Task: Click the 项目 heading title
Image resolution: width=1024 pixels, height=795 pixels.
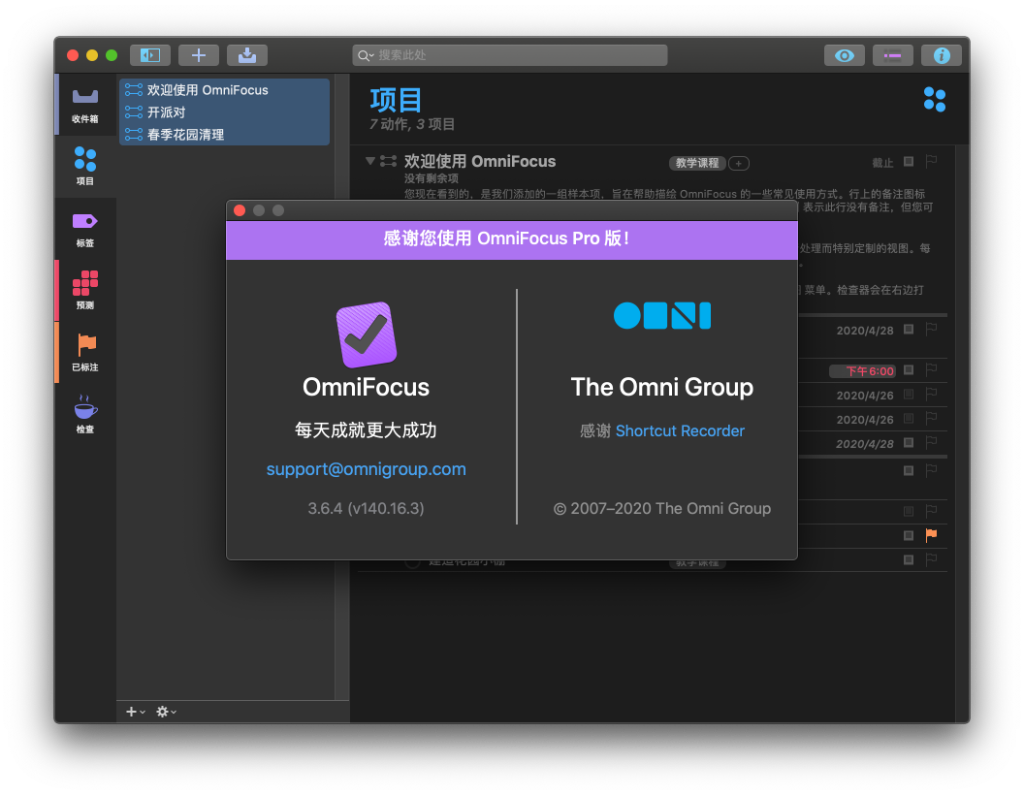Action: tap(396, 100)
